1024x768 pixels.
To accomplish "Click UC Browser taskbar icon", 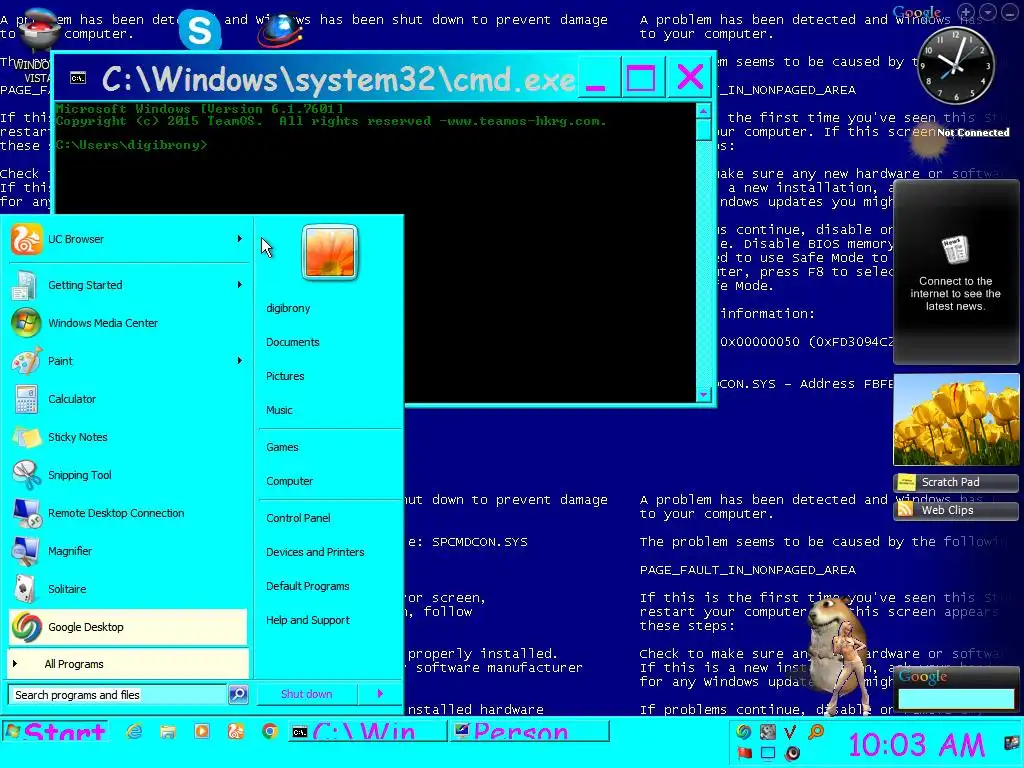I will tap(236, 731).
